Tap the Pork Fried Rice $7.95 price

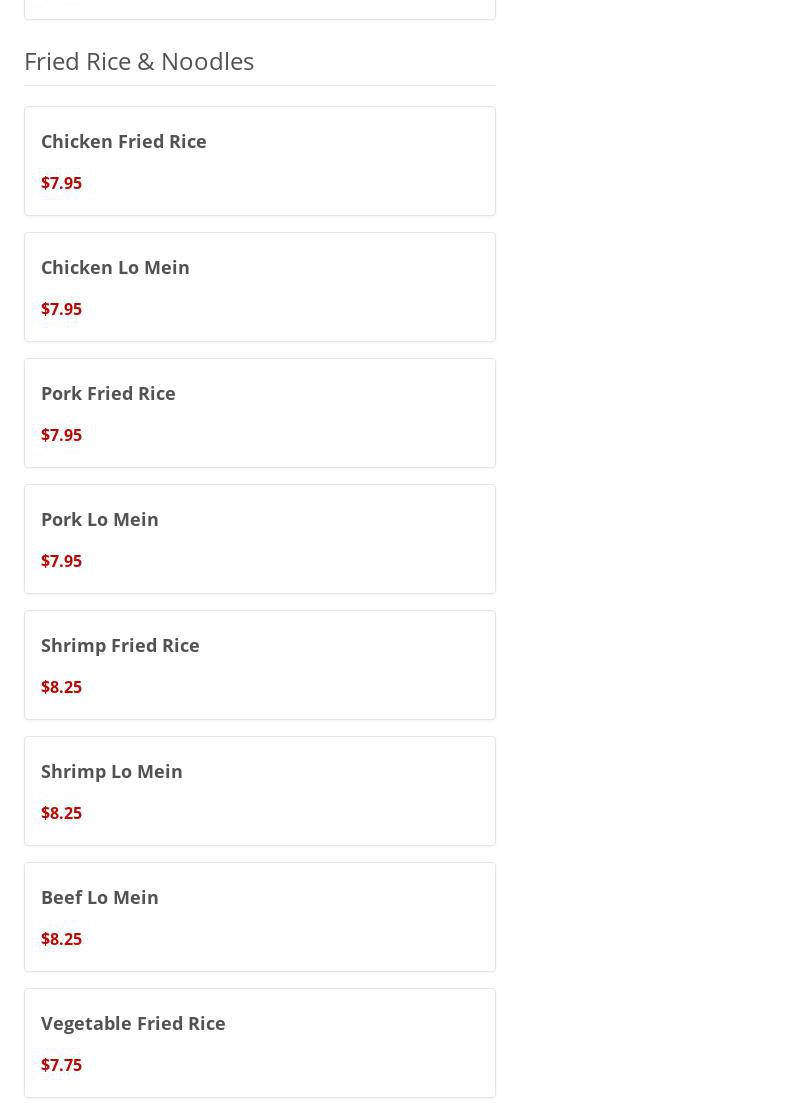[61, 435]
